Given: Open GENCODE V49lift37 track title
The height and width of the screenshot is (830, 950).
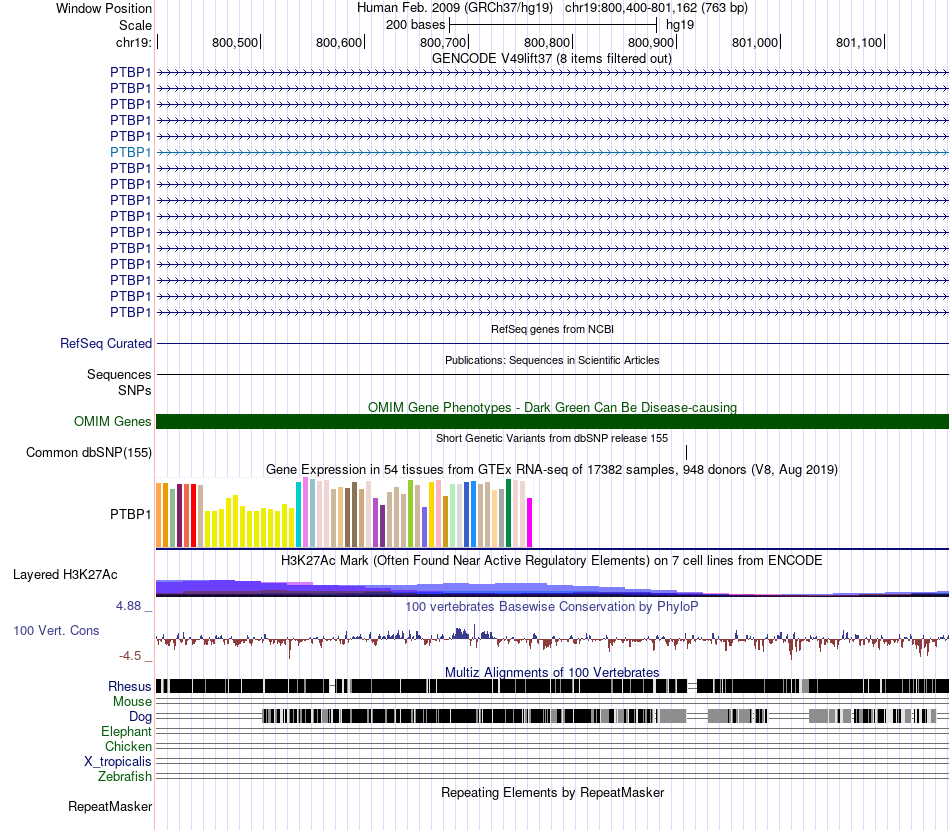Looking at the screenshot, I should [x=551, y=59].
